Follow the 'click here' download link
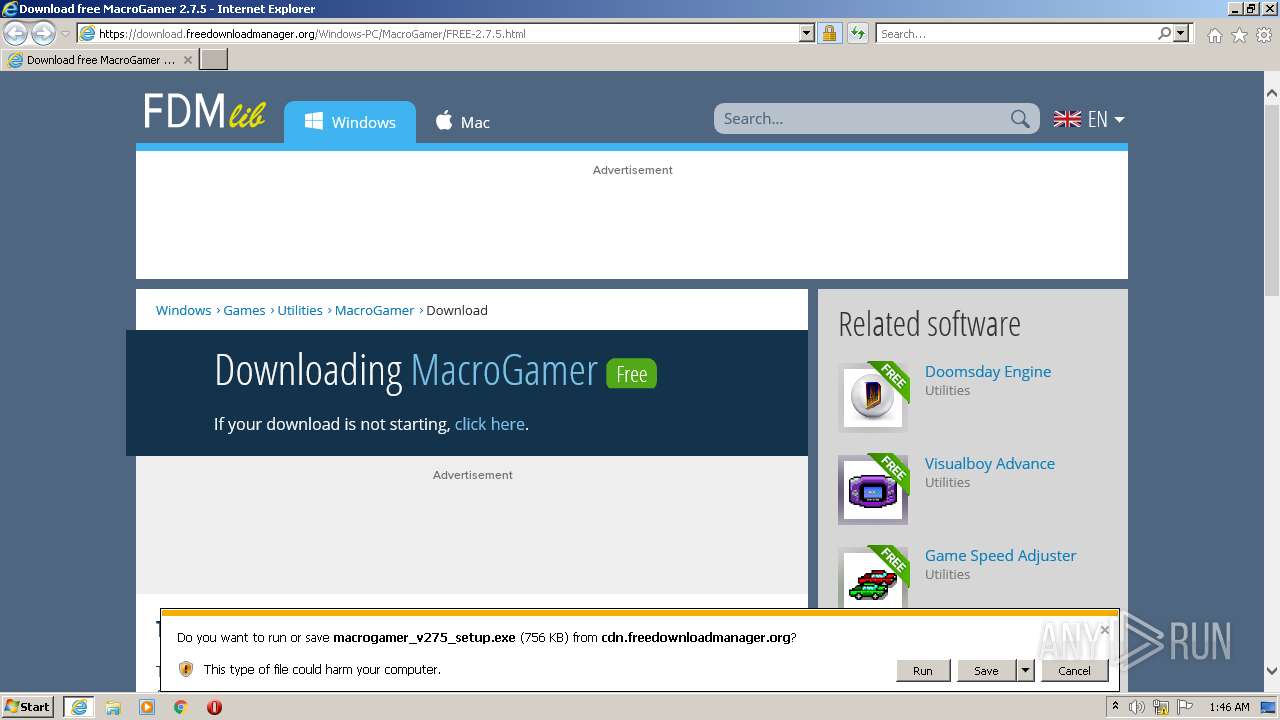 point(490,424)
